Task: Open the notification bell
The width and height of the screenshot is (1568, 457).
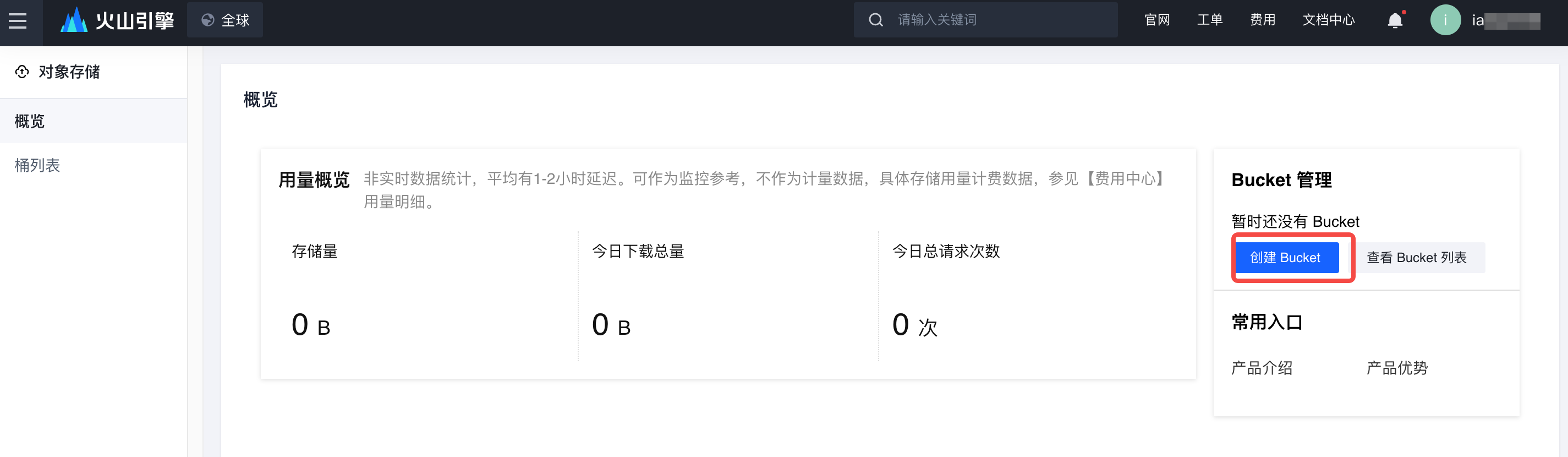Action: (1395, 21)
